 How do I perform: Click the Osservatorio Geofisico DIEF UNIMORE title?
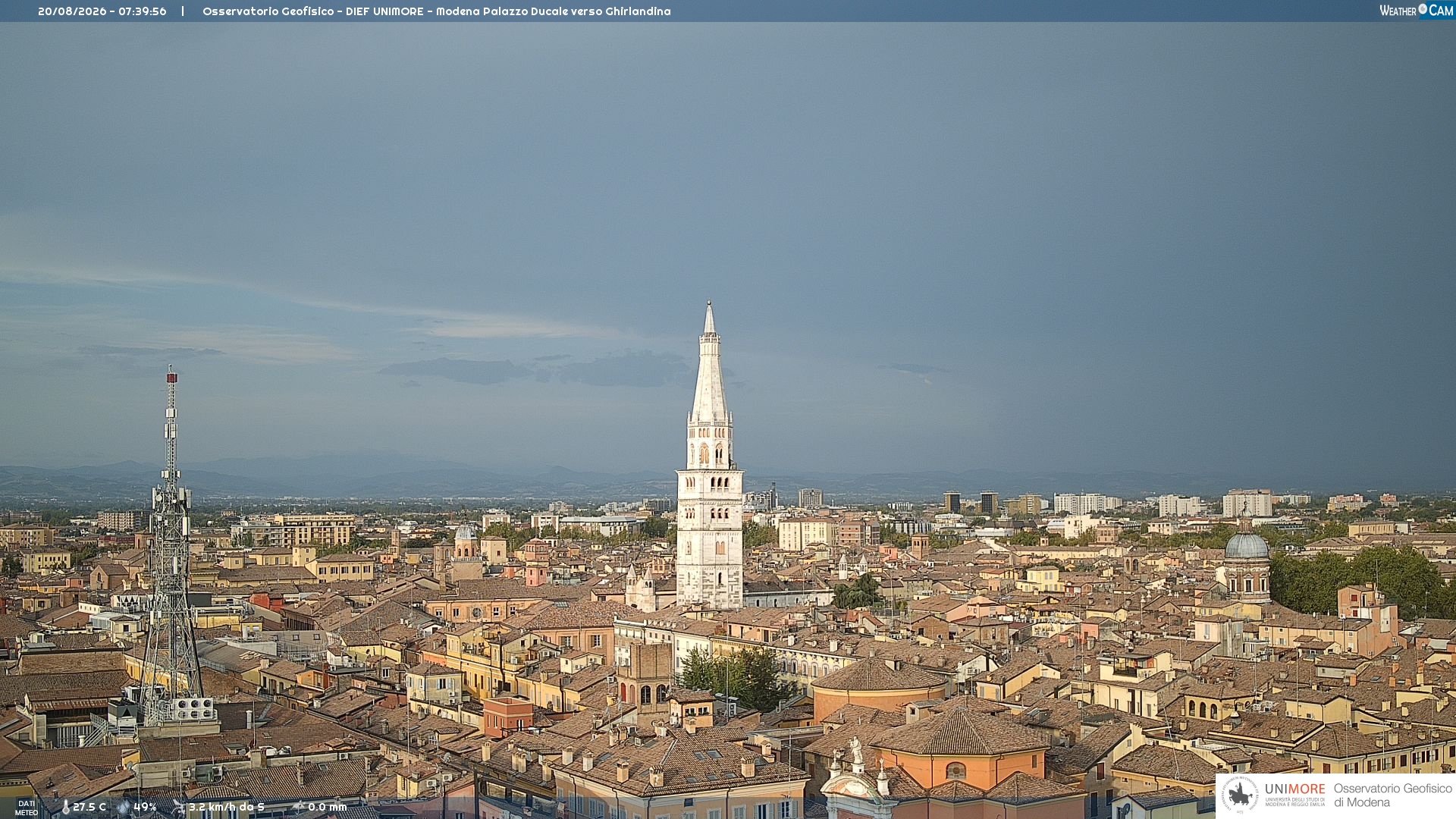coord(313,11)
